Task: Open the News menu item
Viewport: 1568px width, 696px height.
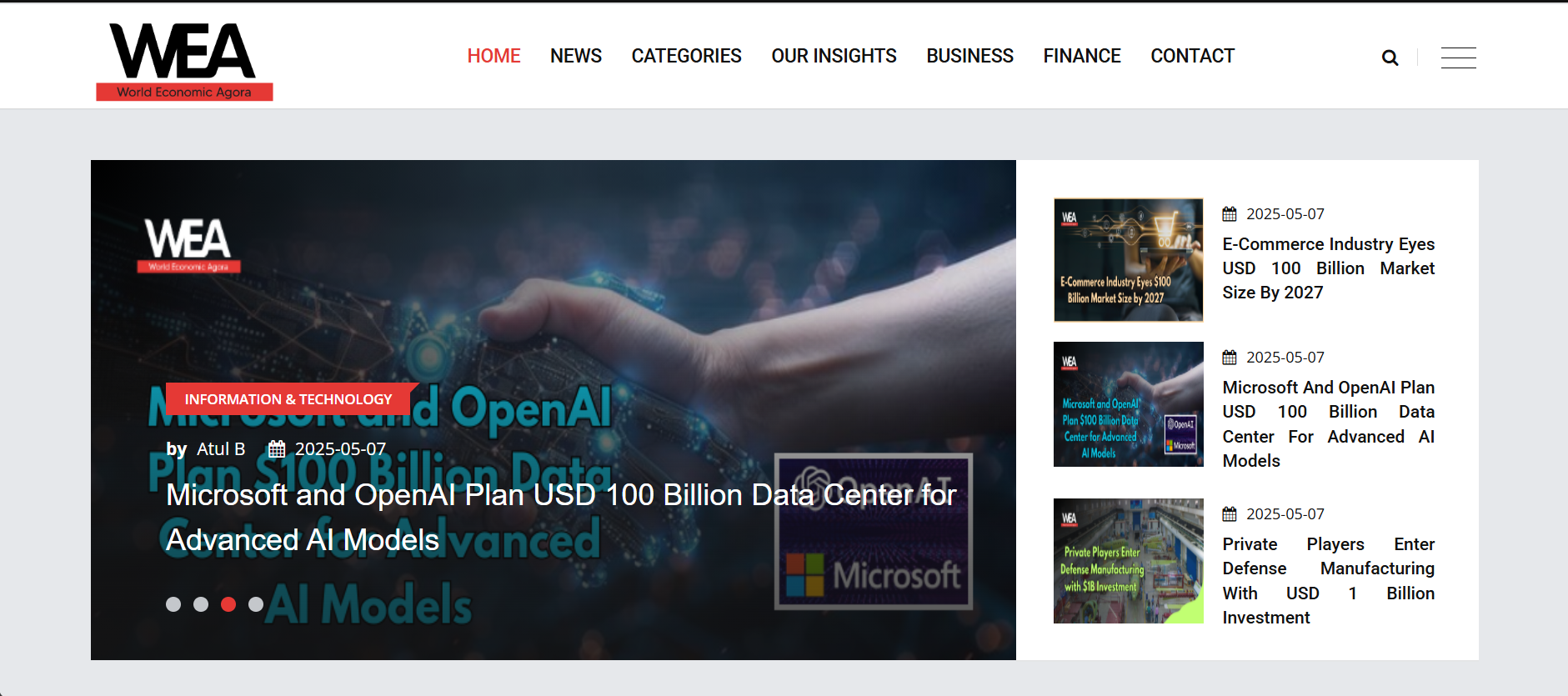Action: pos(575,56)
